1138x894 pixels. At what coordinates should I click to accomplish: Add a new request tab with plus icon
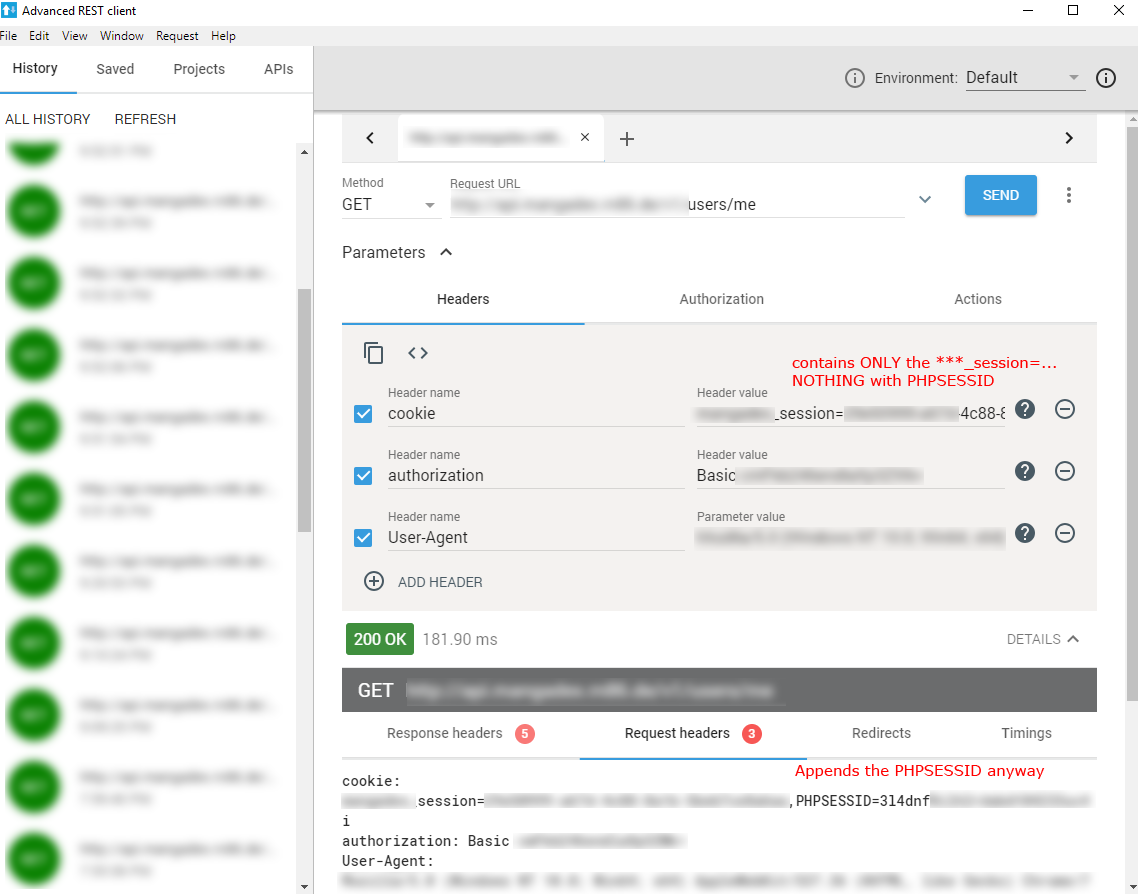point(627,137)
